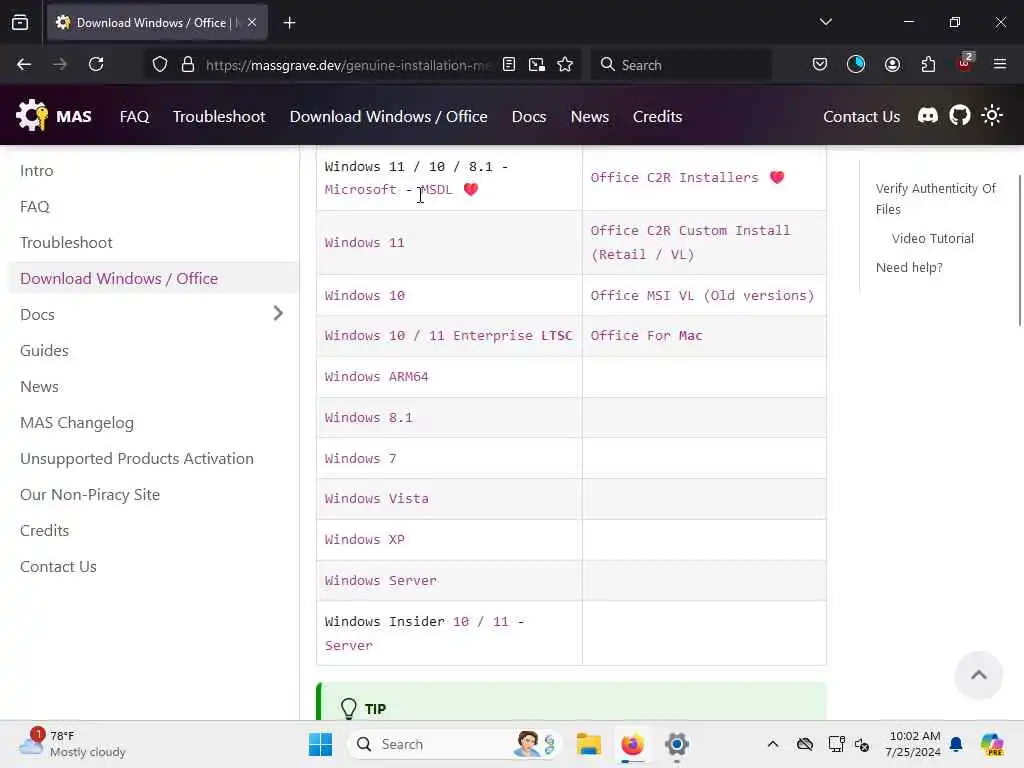1024x768 pixels.
Task: Open the FAQ header menu item
Action: (135, 116)
